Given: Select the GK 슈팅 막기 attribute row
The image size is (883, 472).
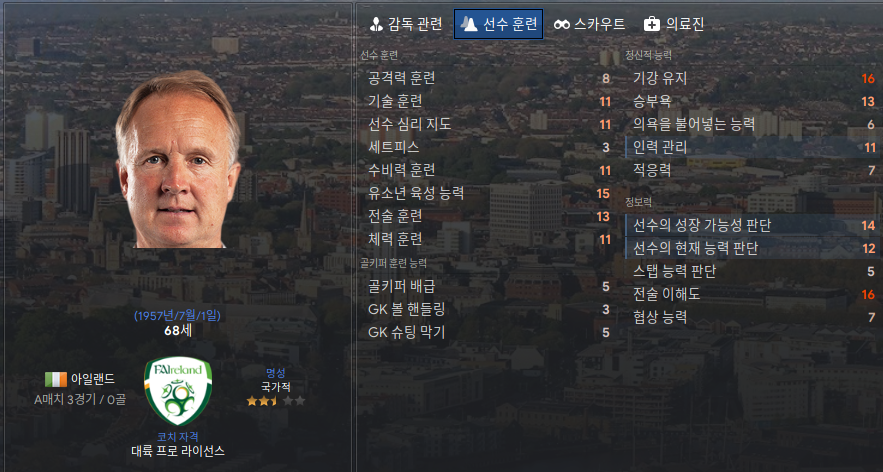Looking at the screenshot, I should (x=488, y=333).
